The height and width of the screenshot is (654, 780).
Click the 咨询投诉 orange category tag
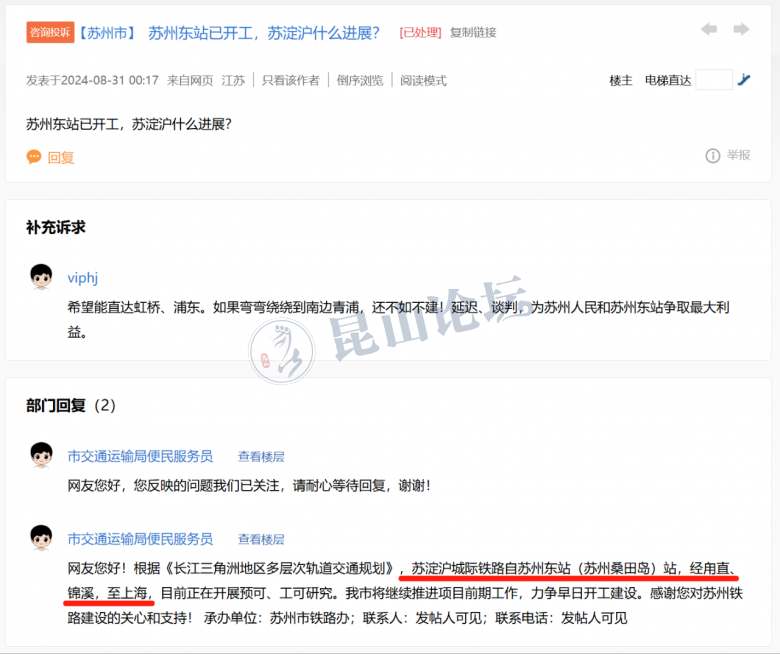pyautogui.click(x=49, y=32)
